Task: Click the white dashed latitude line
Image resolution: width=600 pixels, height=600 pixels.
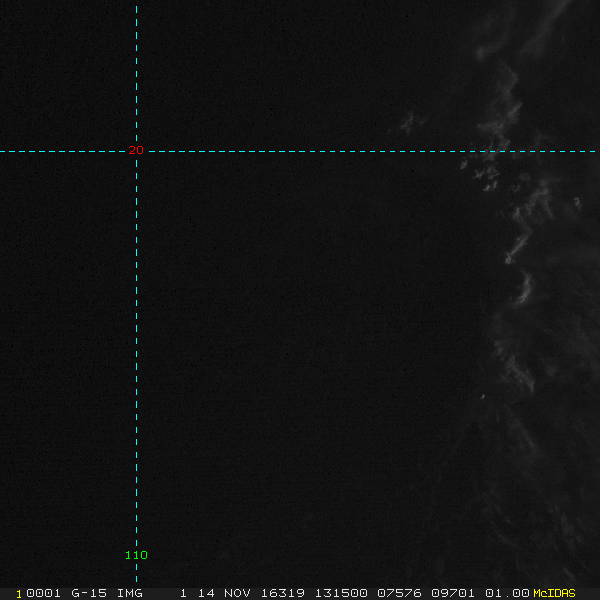Action: coord(300,151)
